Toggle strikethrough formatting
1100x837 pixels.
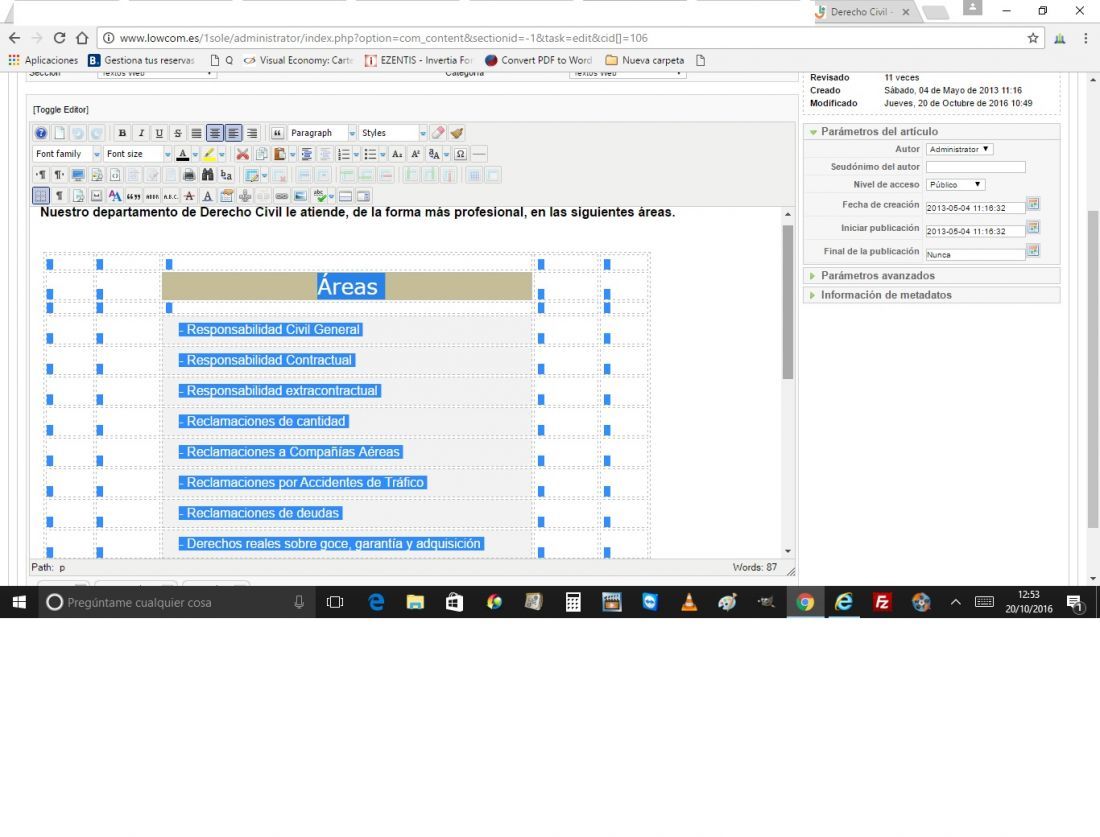click(178, 133)
